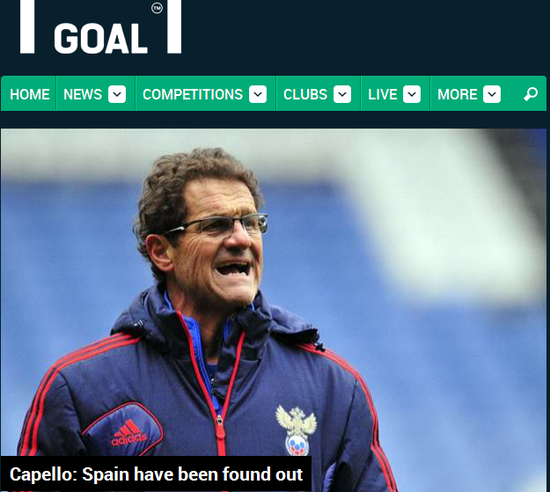Image resolution: width=550 pixels, height=492 pixels.
Task: Click the adidas logo on the jacket
Action: pyautogui.click(x=129, y=433)
